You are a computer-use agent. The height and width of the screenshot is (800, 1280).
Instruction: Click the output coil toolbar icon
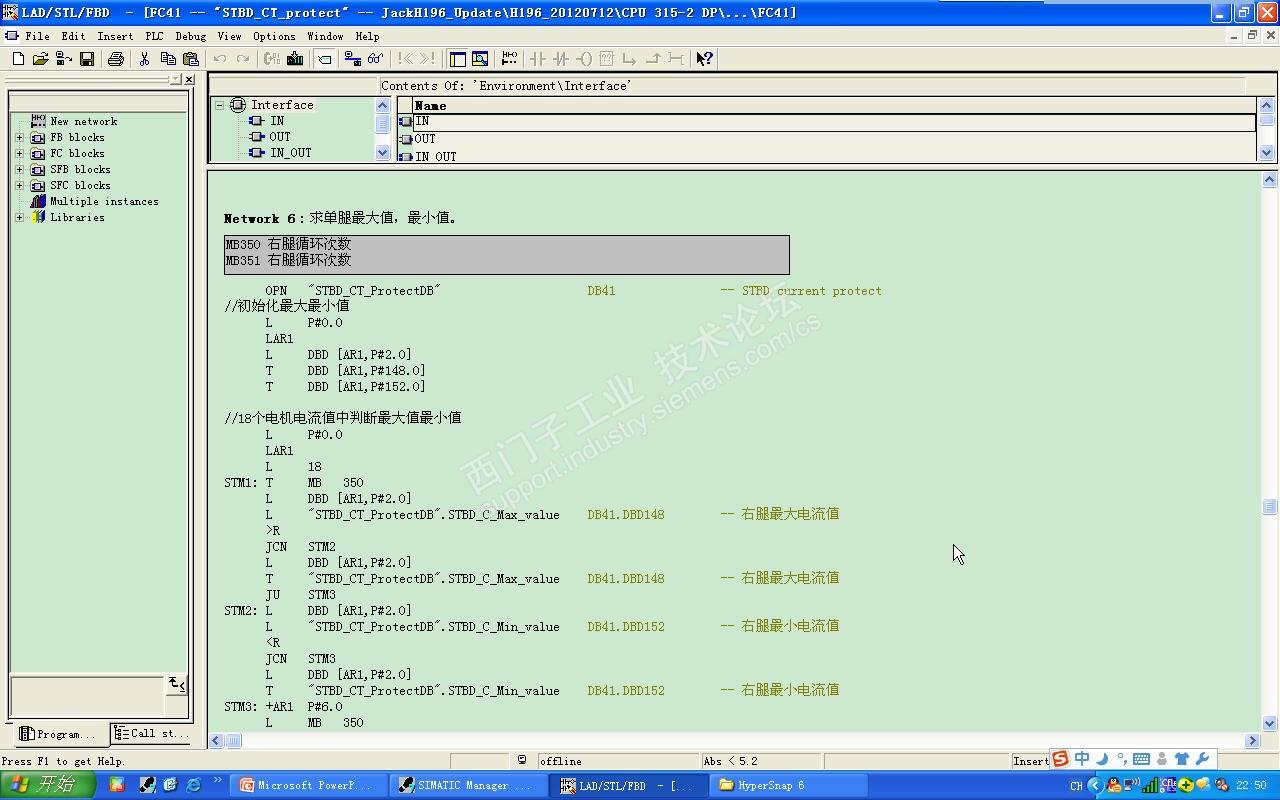(x=584, y=59)
